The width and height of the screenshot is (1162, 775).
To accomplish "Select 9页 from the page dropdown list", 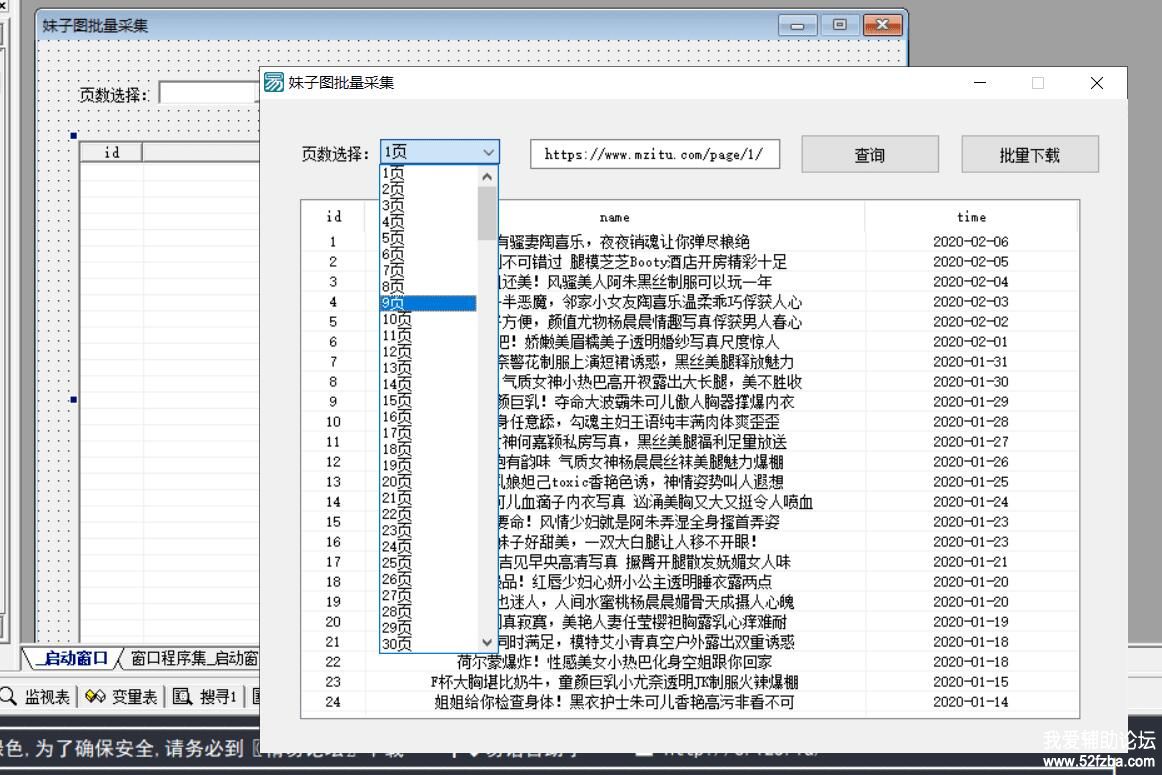I will (x=428, y=303).
